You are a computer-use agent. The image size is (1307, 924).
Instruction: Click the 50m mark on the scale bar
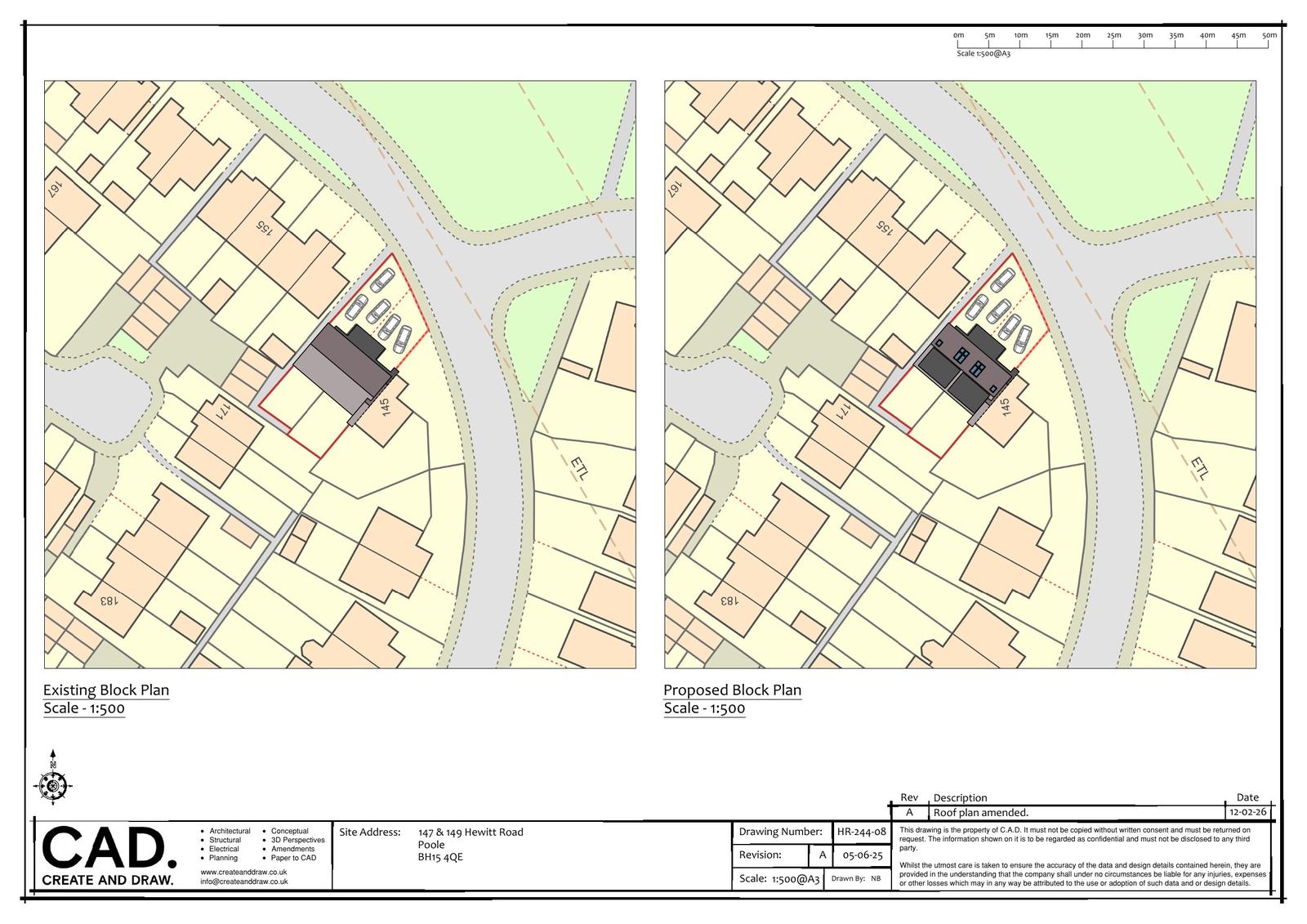[x=1269, y=36]
